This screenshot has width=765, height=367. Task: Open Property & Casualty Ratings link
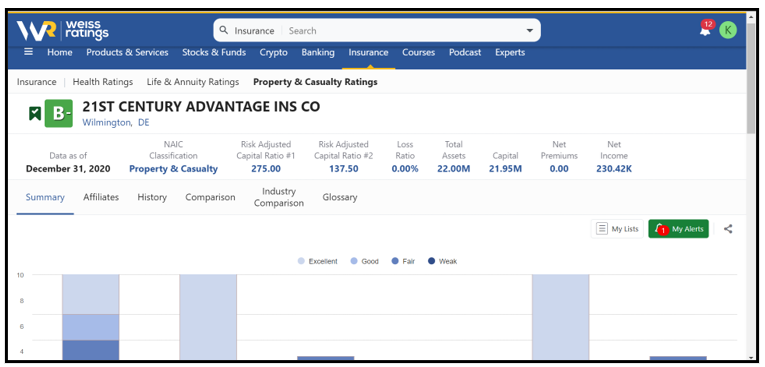(x=315, y=82)
